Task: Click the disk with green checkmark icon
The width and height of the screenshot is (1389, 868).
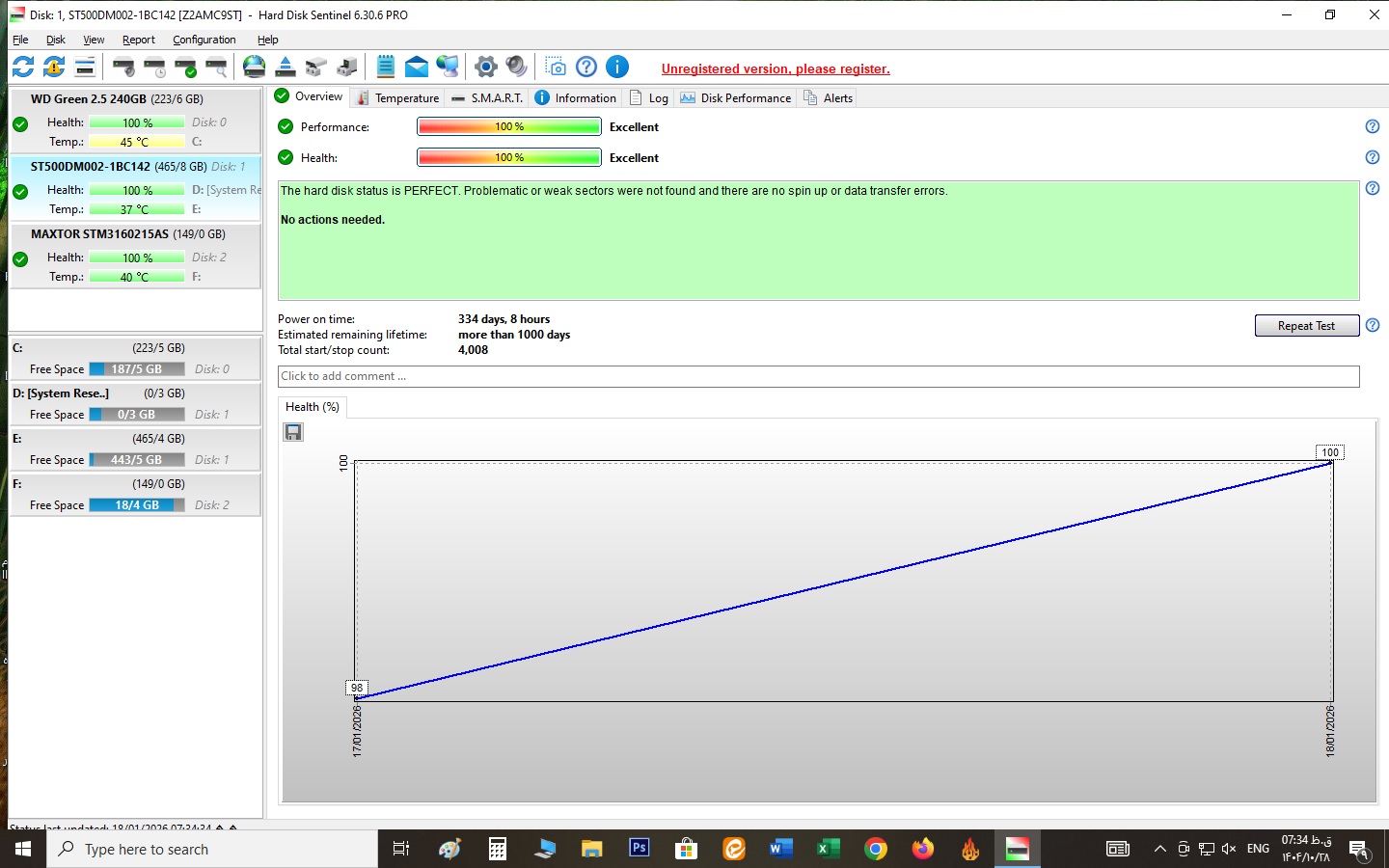Action: (x=186, y=67)
